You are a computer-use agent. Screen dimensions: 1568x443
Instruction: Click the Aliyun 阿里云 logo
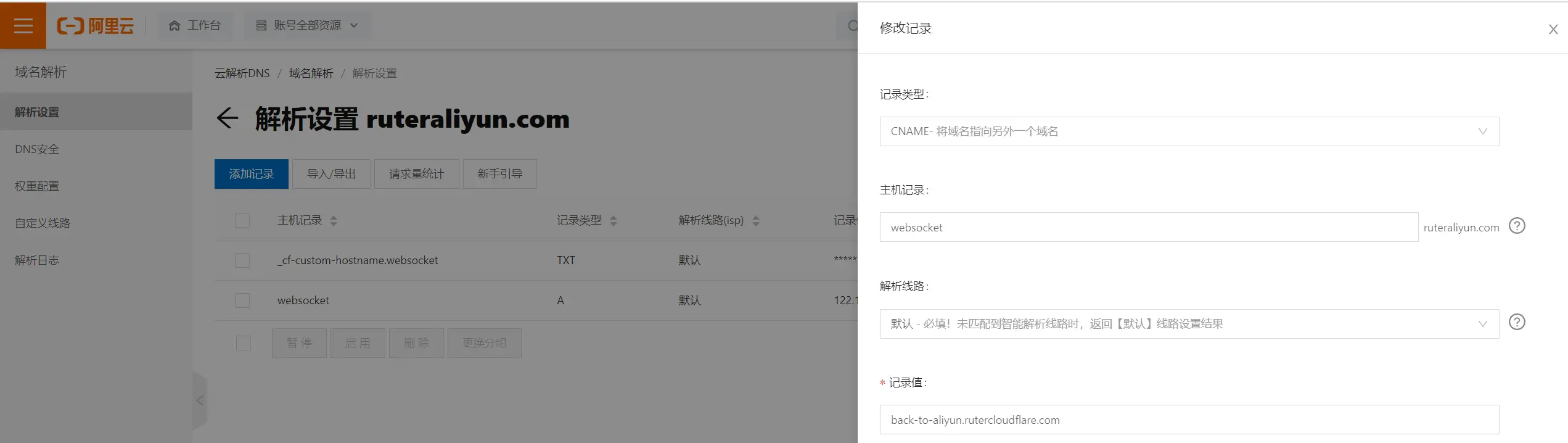96,25
